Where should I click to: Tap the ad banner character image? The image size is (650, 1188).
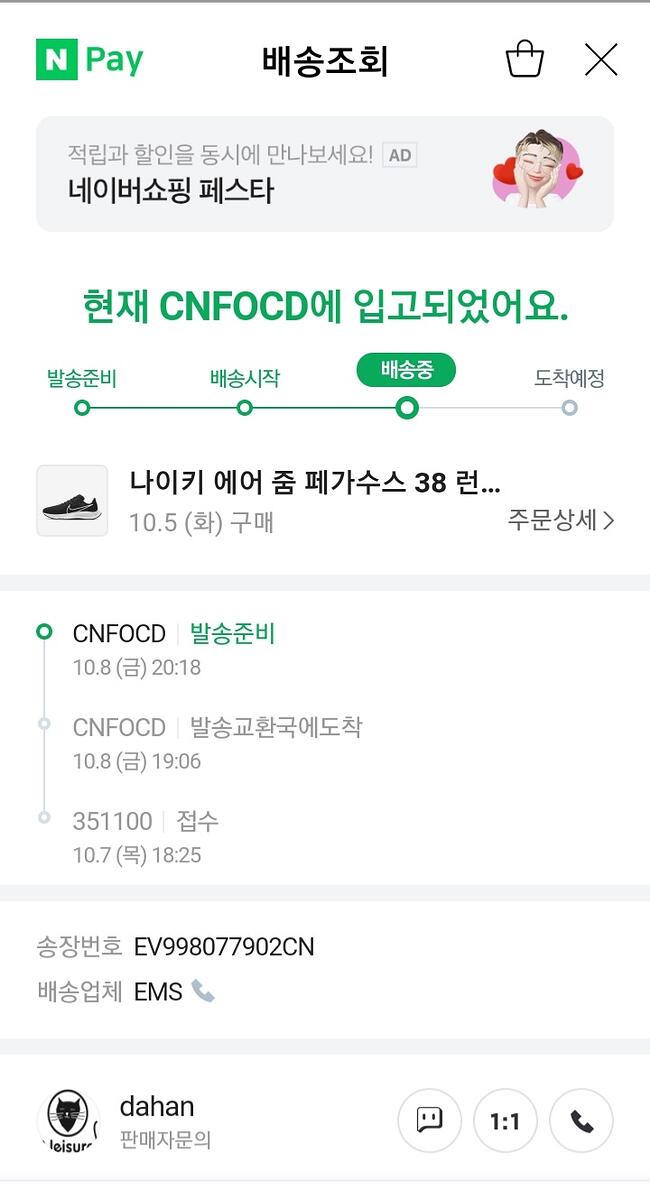coord(538,171)
